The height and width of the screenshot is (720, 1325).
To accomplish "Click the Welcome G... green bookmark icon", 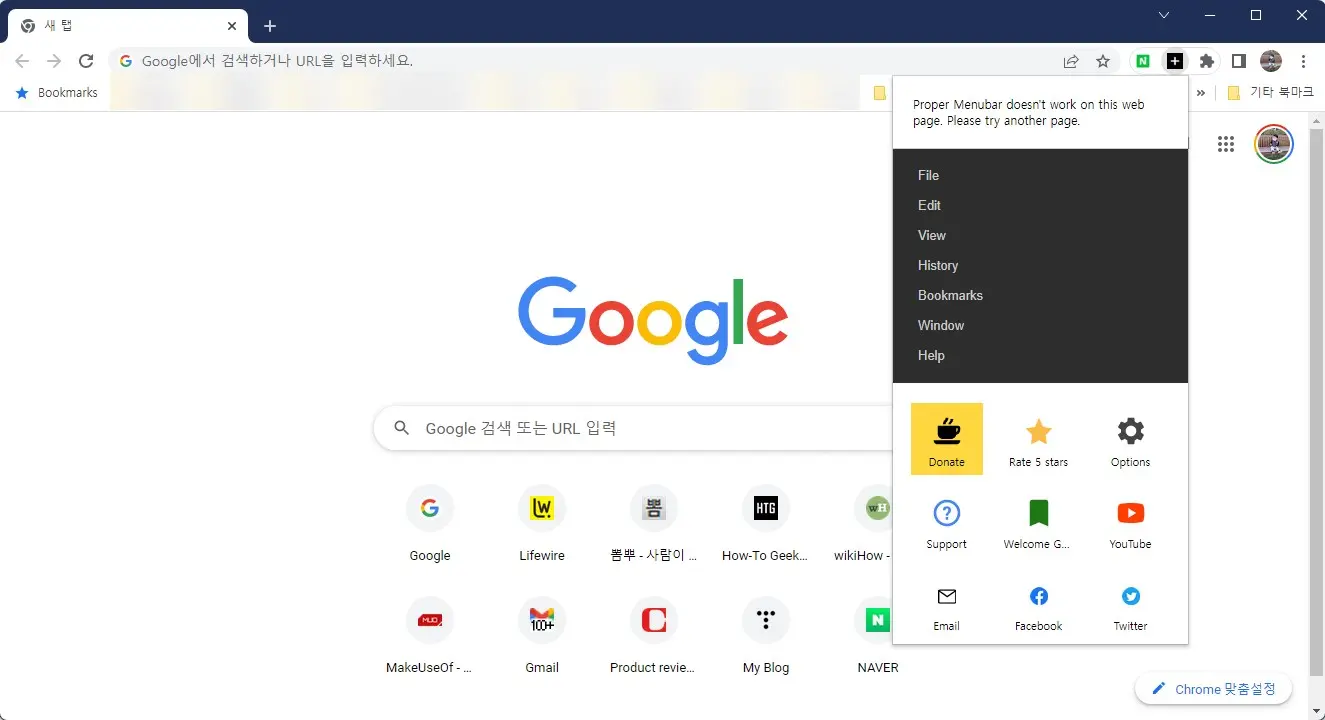I will [1038, 513].
